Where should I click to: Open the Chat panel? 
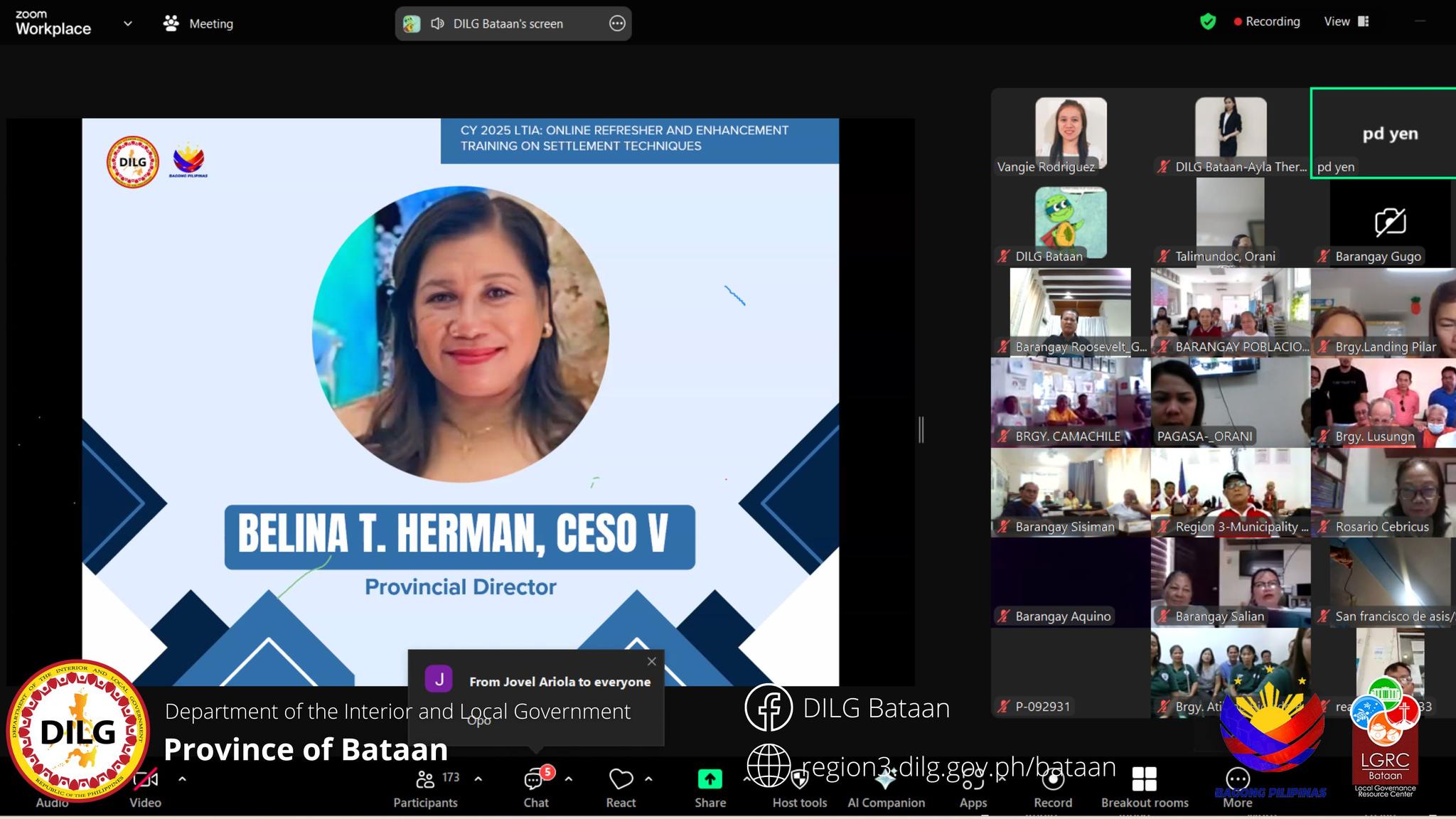pos(535,788)
